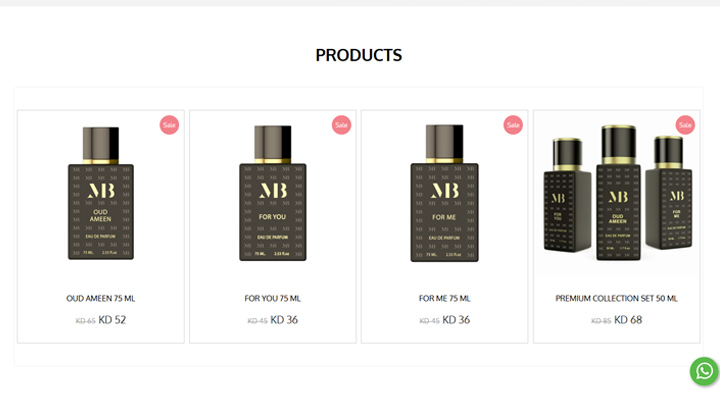Click KD 36 price under For You
The width and height of the screenshot is (720, 410).
(x=284, y=320)
